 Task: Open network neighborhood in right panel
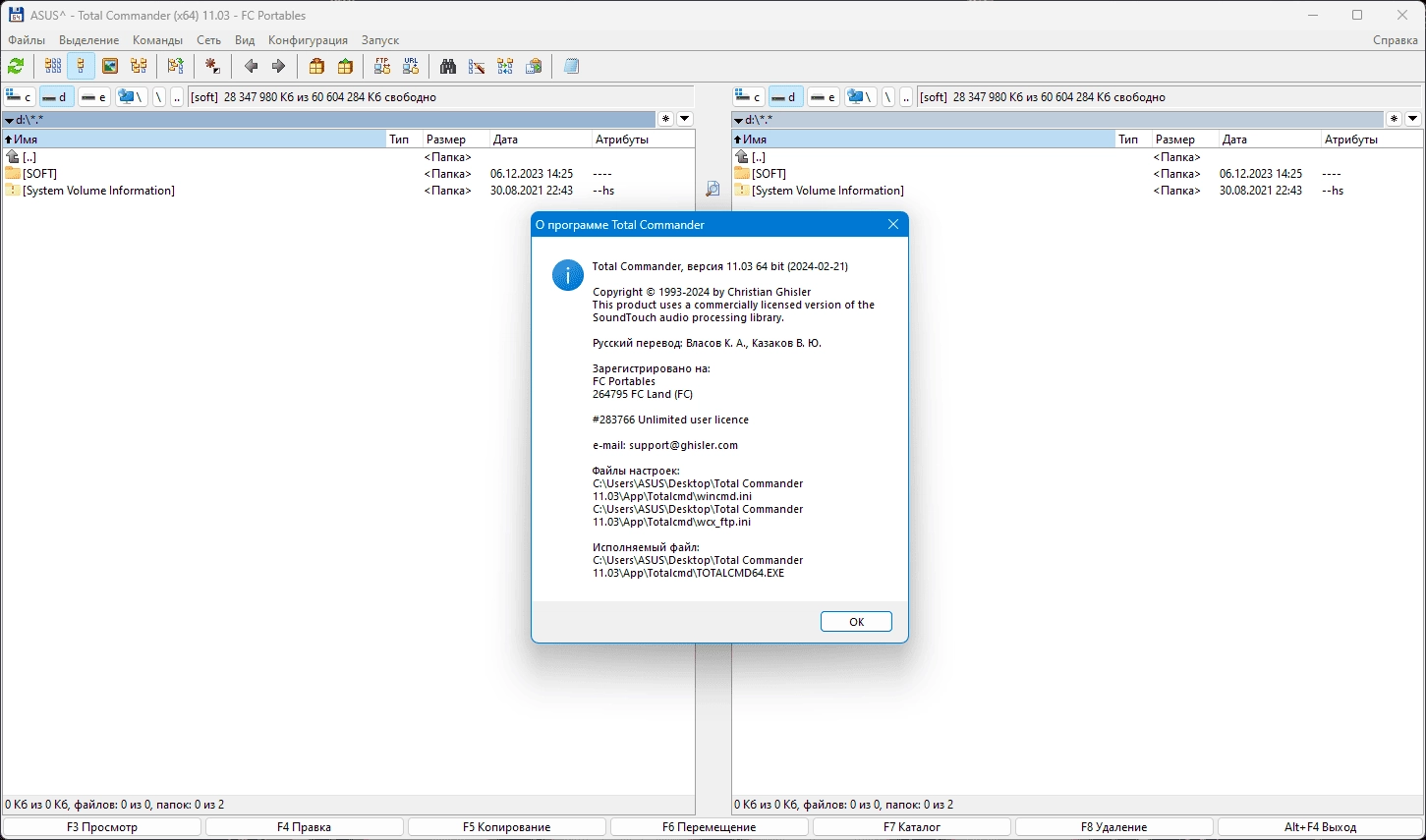[x=860, y=96]
